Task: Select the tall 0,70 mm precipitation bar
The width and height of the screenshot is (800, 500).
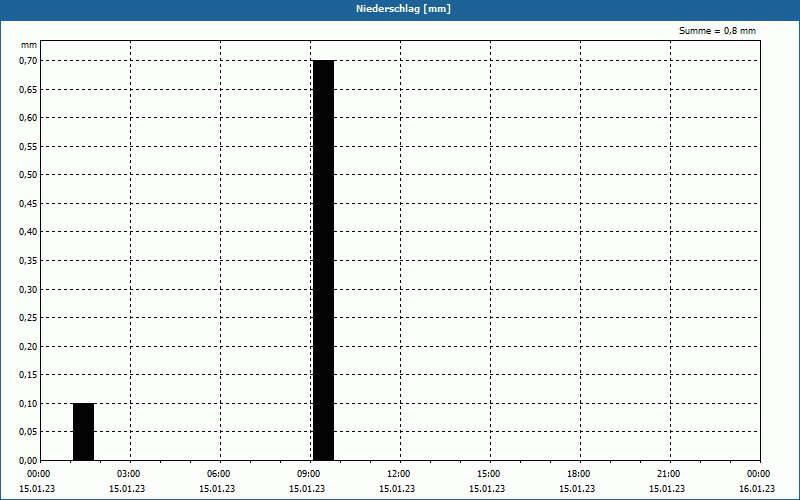Action: click(323, 260)
